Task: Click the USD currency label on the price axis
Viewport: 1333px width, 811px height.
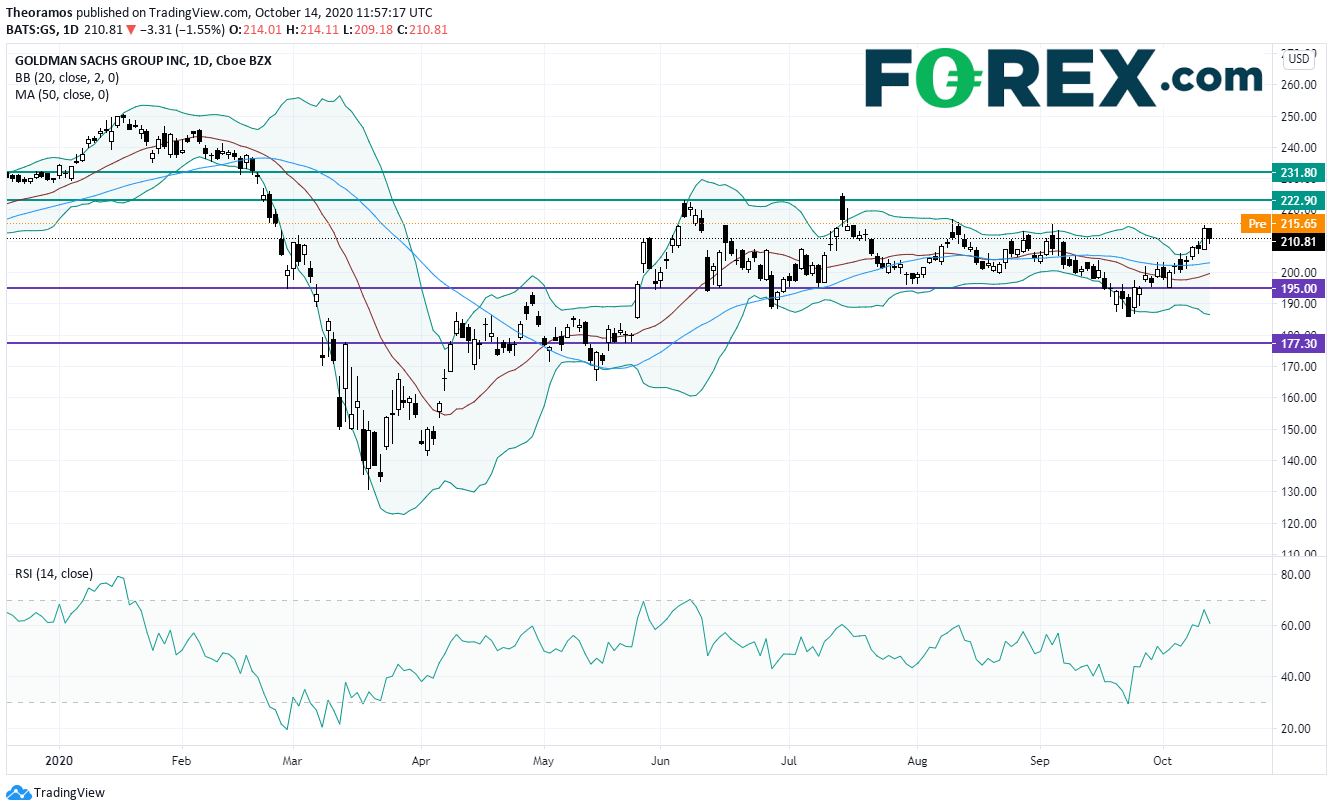Action: click(1298, 58)
